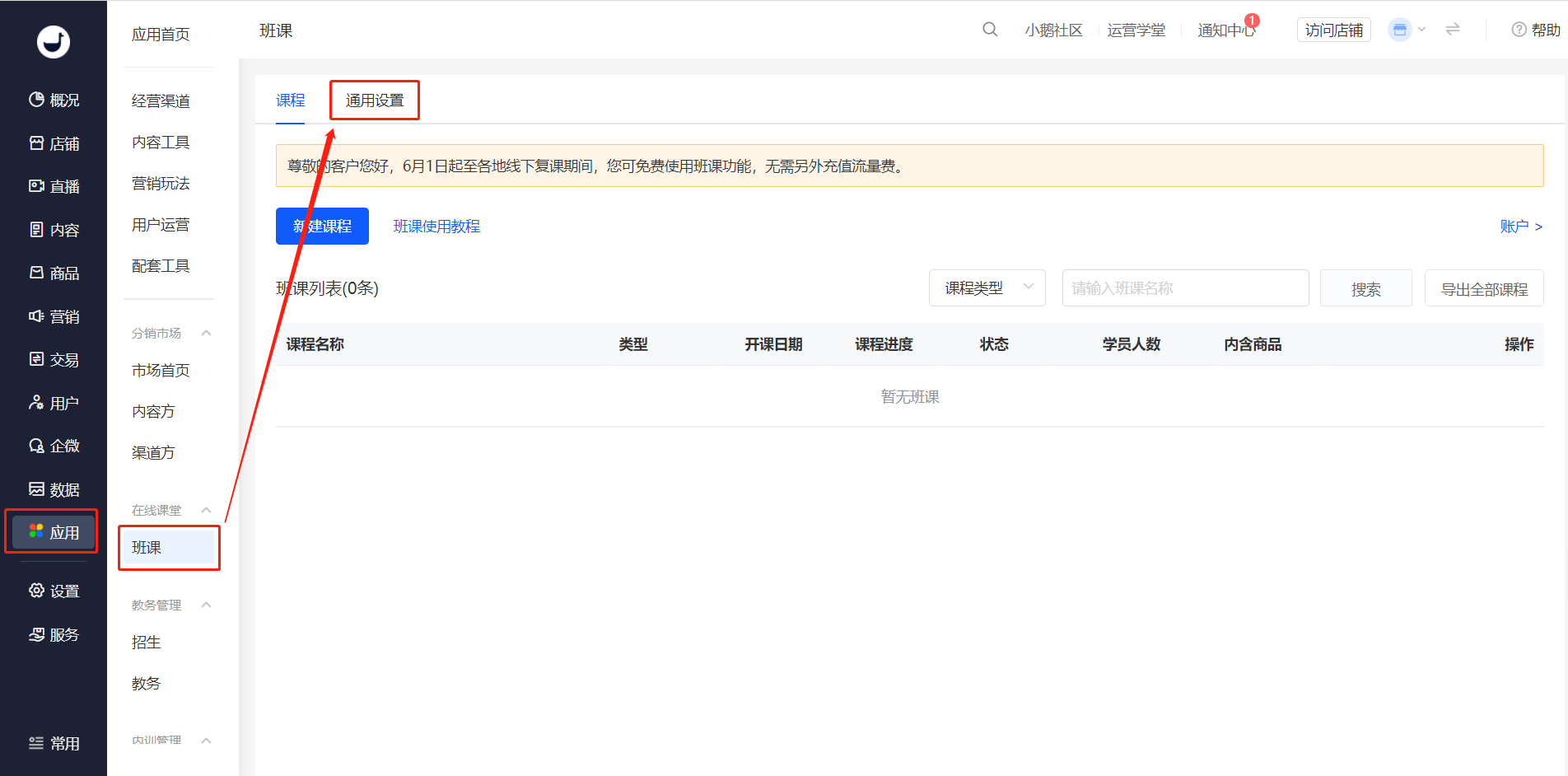The image size is (1568, 776).
Task: Open 招生 under 教务管理
Action: (146, 642)
